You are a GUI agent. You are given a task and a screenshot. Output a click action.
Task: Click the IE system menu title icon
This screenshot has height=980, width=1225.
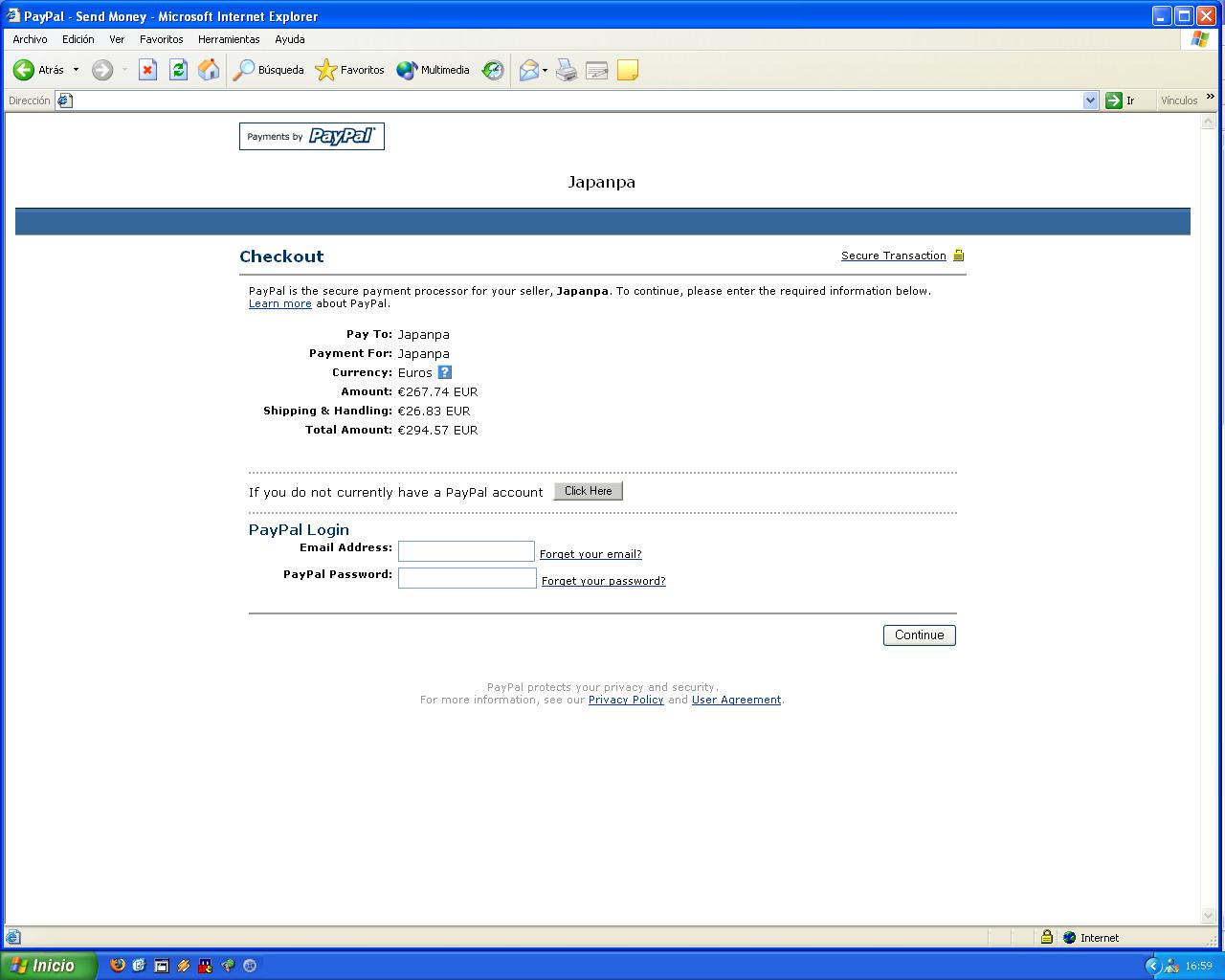coord(13,15)
